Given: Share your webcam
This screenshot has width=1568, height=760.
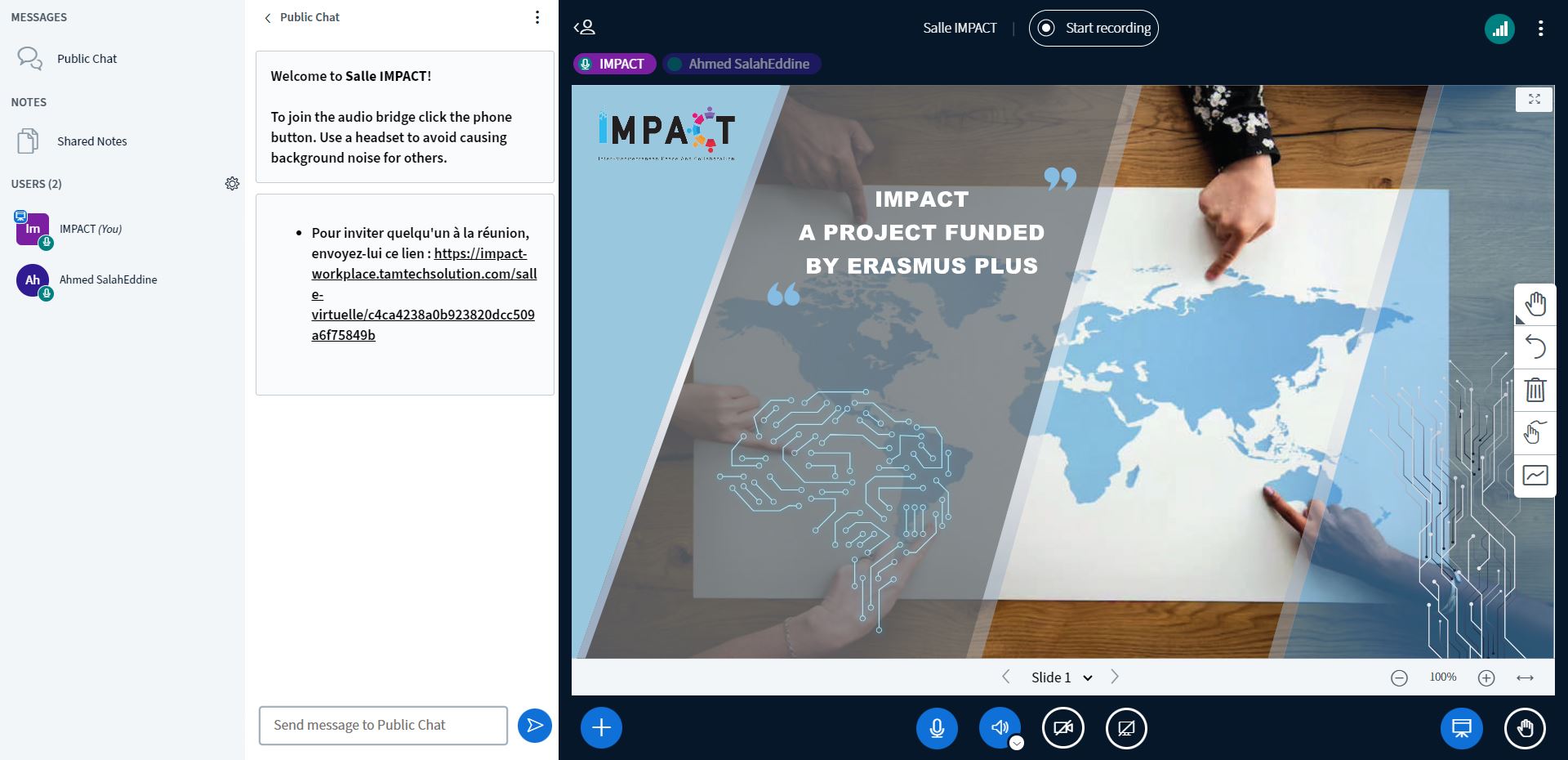Looking at the screenshot, I should 1062,727.
